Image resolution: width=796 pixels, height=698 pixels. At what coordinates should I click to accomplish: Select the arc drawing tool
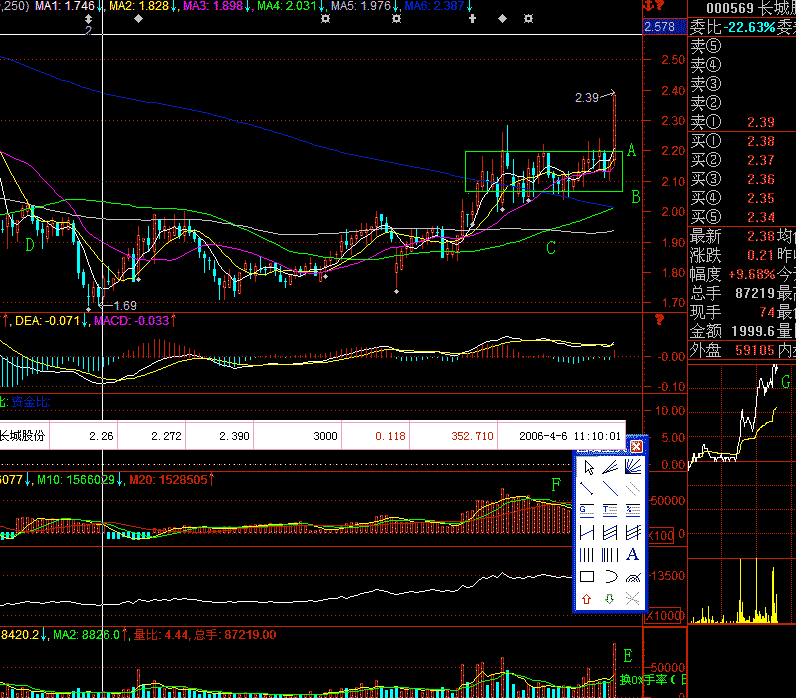point(610,576)
